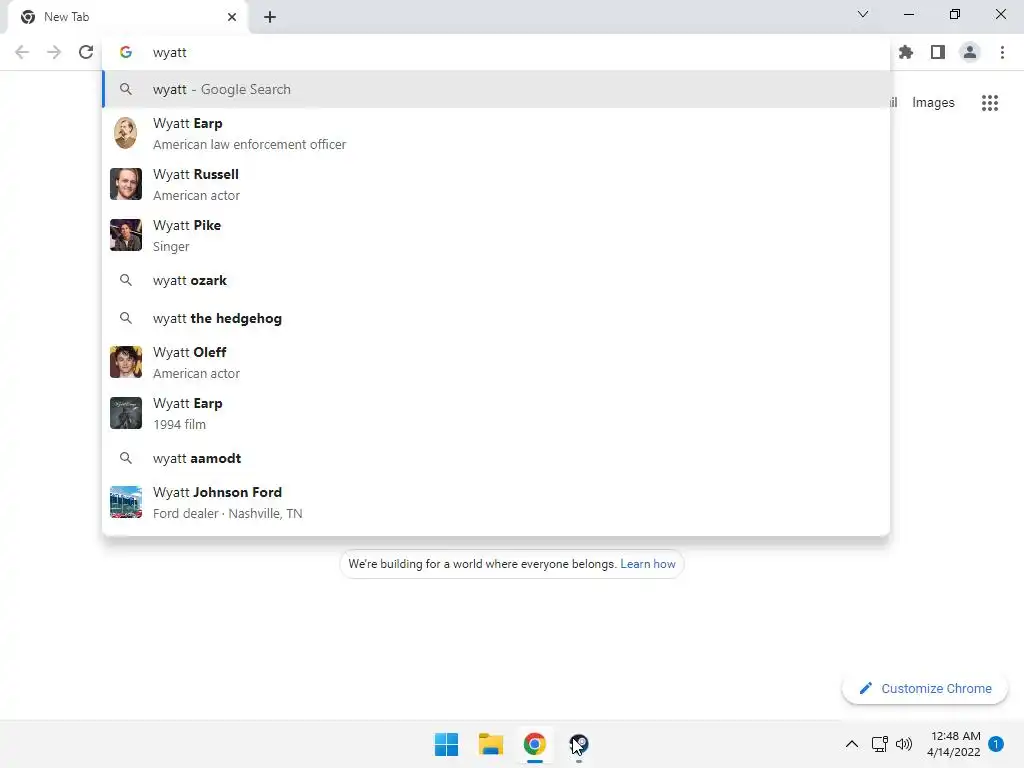Choose wyatt the hedgehog suggestion
Image resolution: width=1024 pixels, height=768 pixels.
click(x=496, y=318)
